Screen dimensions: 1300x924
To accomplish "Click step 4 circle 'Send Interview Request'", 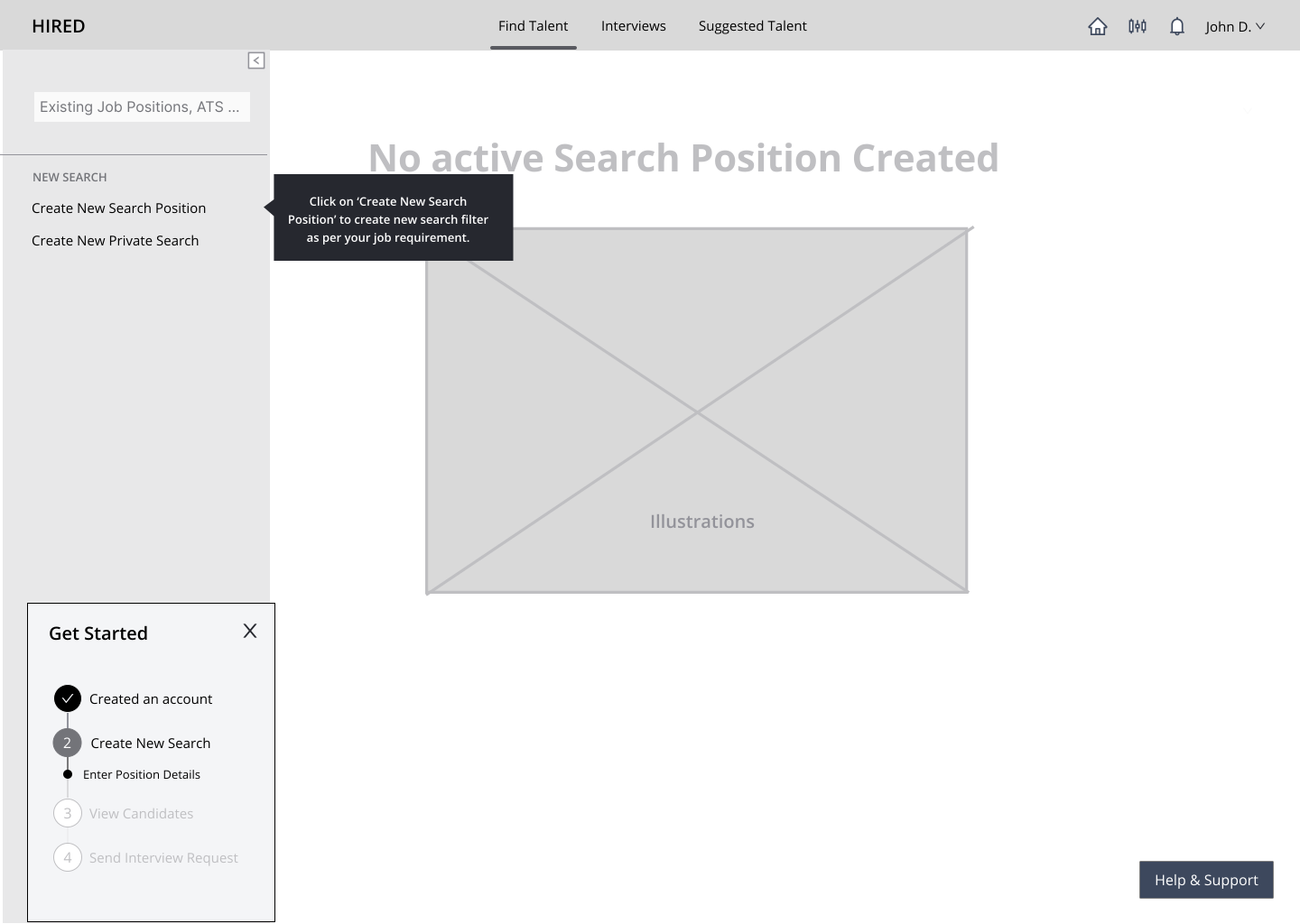I will click(x=67, y=857).
